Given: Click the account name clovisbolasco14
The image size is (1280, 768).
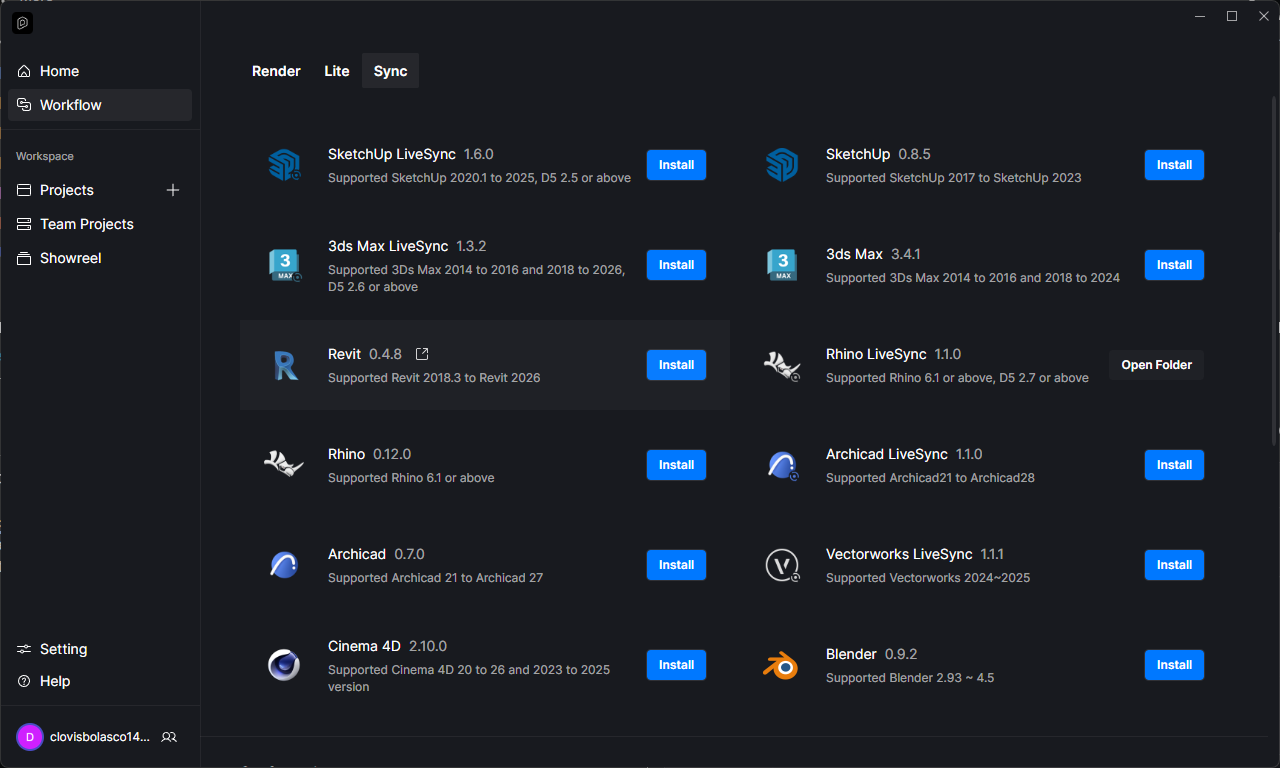Looking at the screenshot, I should point(100,737).
